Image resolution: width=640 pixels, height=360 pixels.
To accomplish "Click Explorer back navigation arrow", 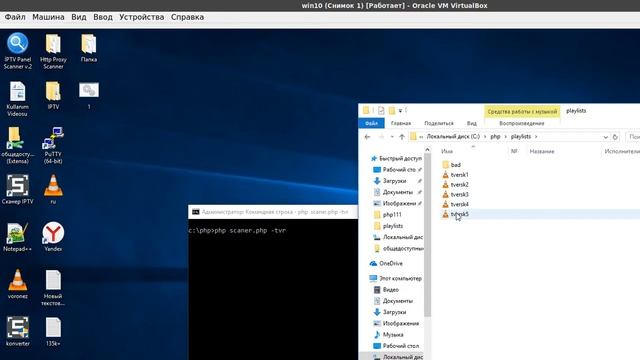I will (367, 137).
